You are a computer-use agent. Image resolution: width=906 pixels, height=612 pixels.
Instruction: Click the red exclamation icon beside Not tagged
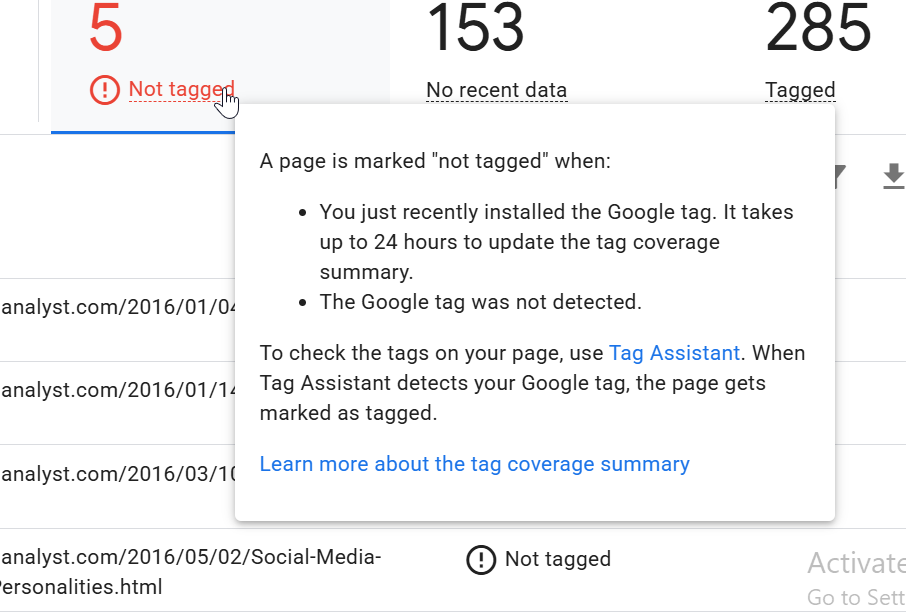pyautogui.click(x=105, y=90)
